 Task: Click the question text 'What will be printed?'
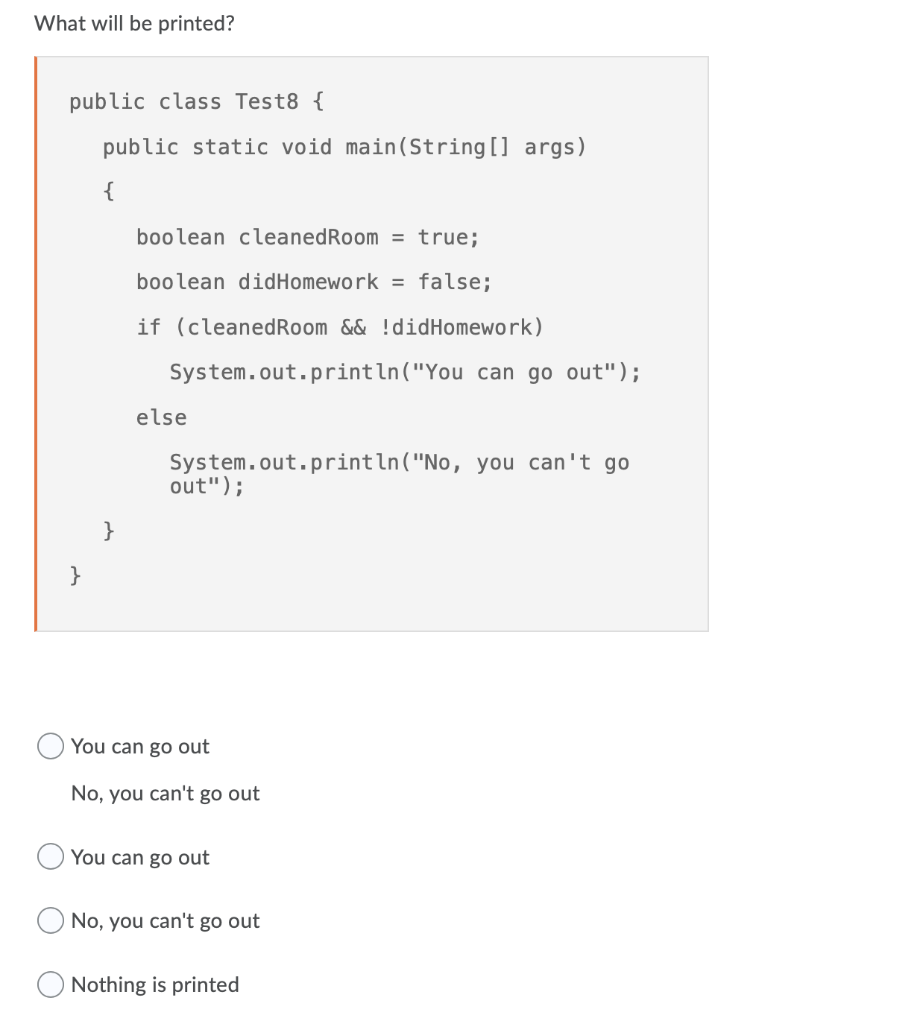click(133, 23)
